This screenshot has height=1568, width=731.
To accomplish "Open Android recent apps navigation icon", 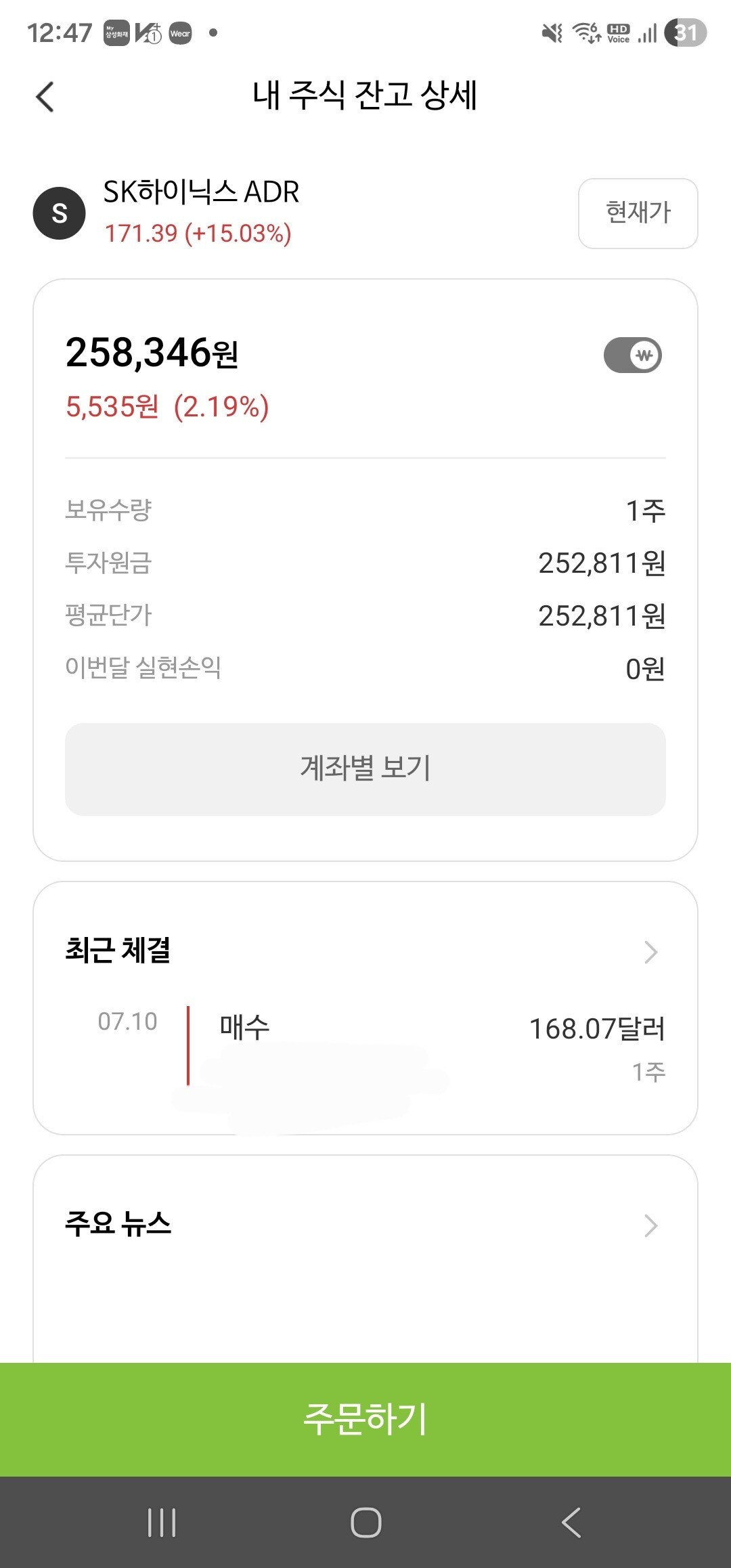I will pyautogui.click(x=162, y=1522).
